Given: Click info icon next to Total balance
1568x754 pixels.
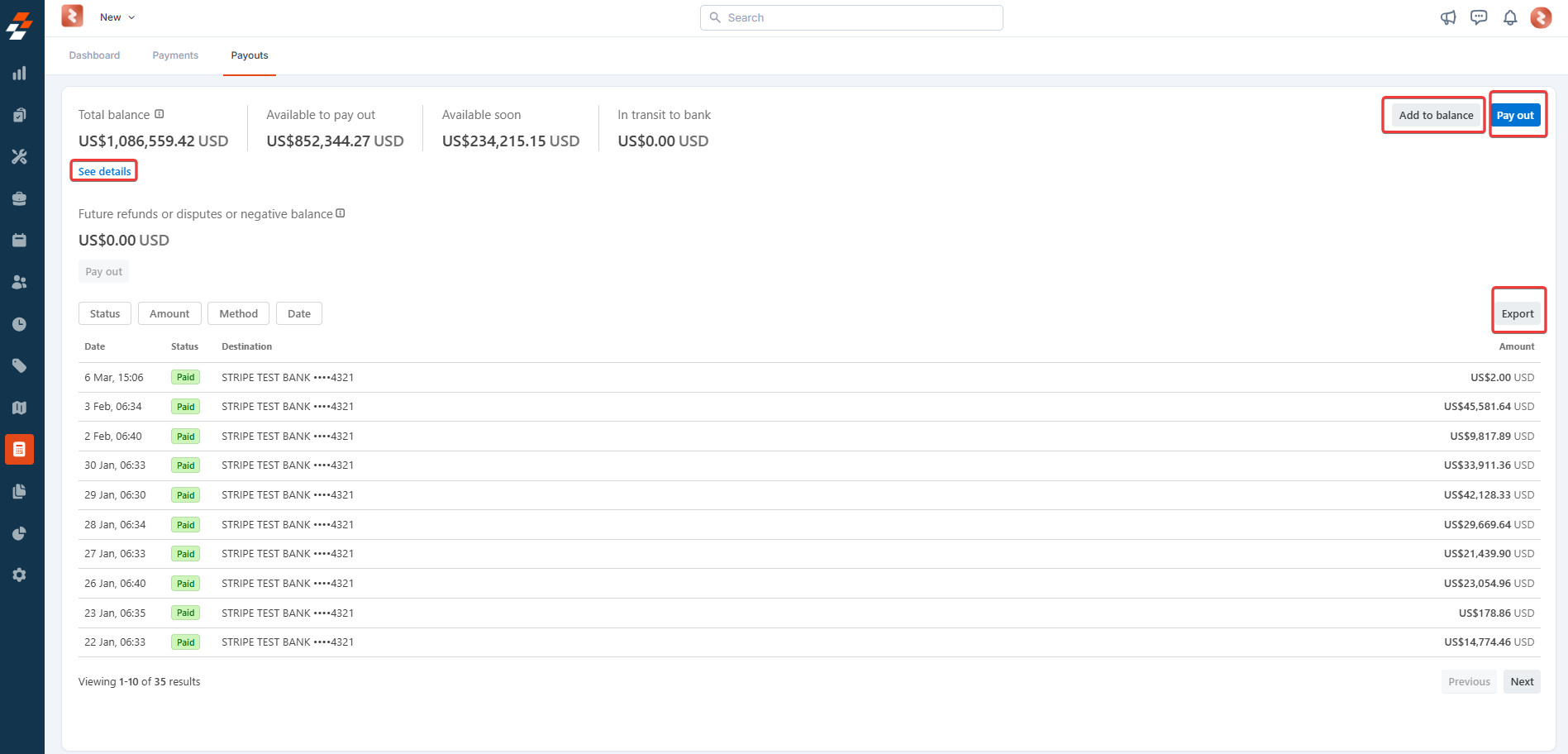Looking at the screenshot, I should [160, 114].
